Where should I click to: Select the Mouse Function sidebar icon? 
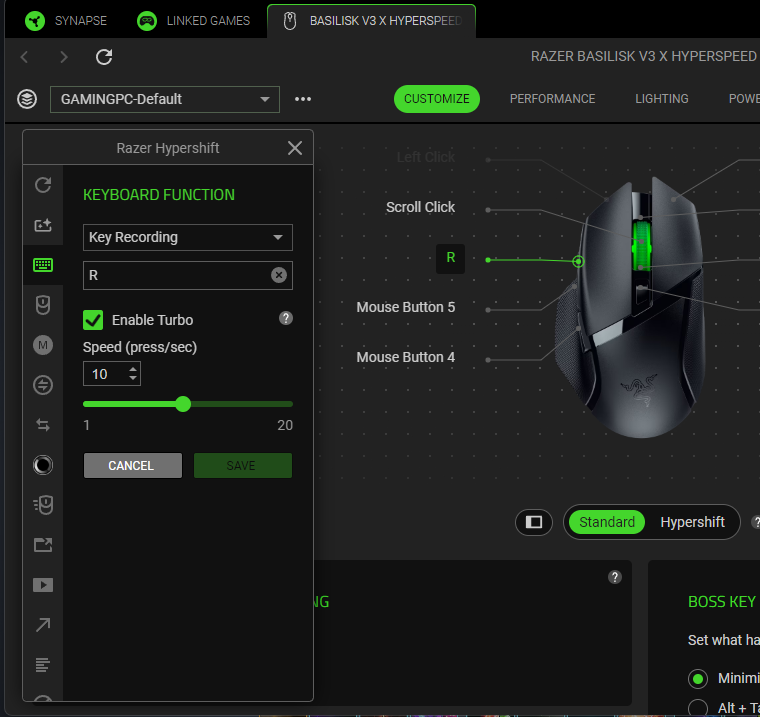pyautogui.click(x=43, y=305)
